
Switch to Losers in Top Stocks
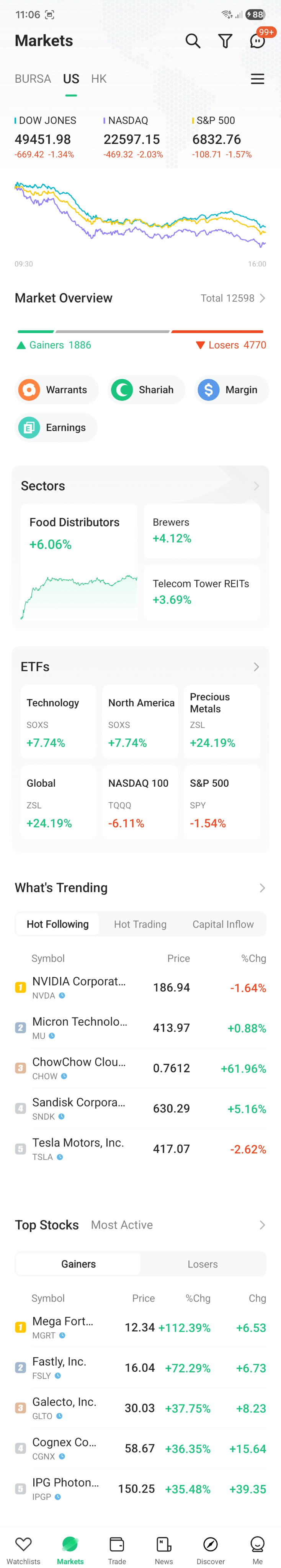203,1264
